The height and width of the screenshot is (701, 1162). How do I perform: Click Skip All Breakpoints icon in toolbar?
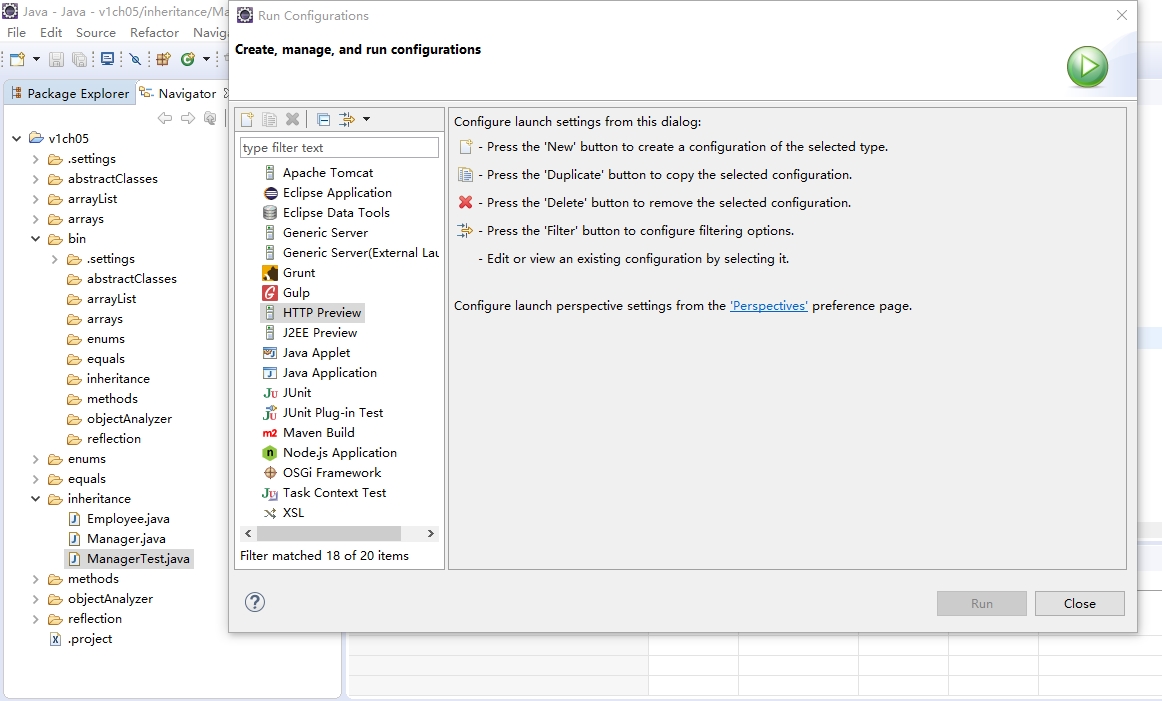click(135, 59)
